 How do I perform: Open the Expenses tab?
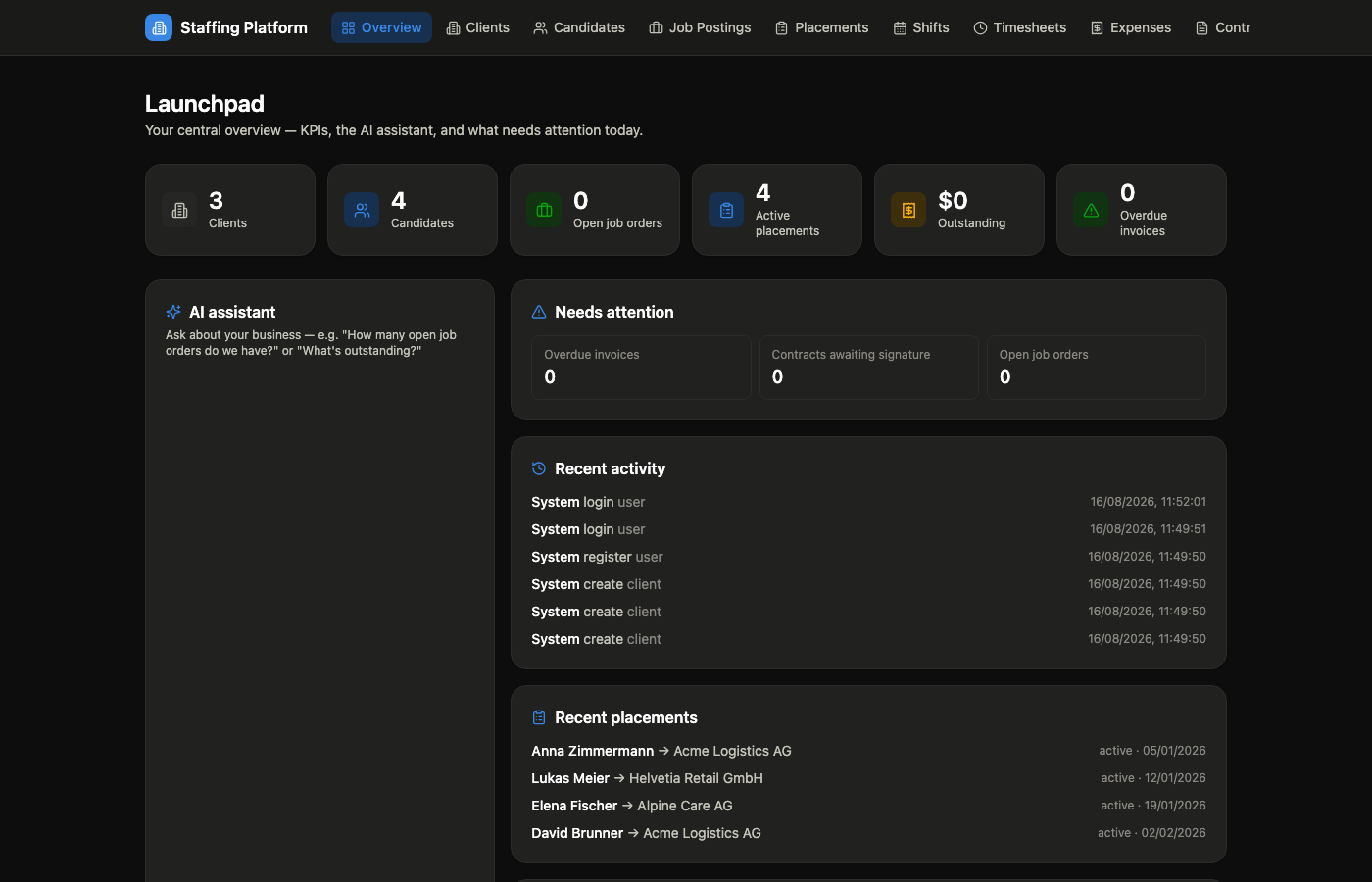pos(1131,27)
